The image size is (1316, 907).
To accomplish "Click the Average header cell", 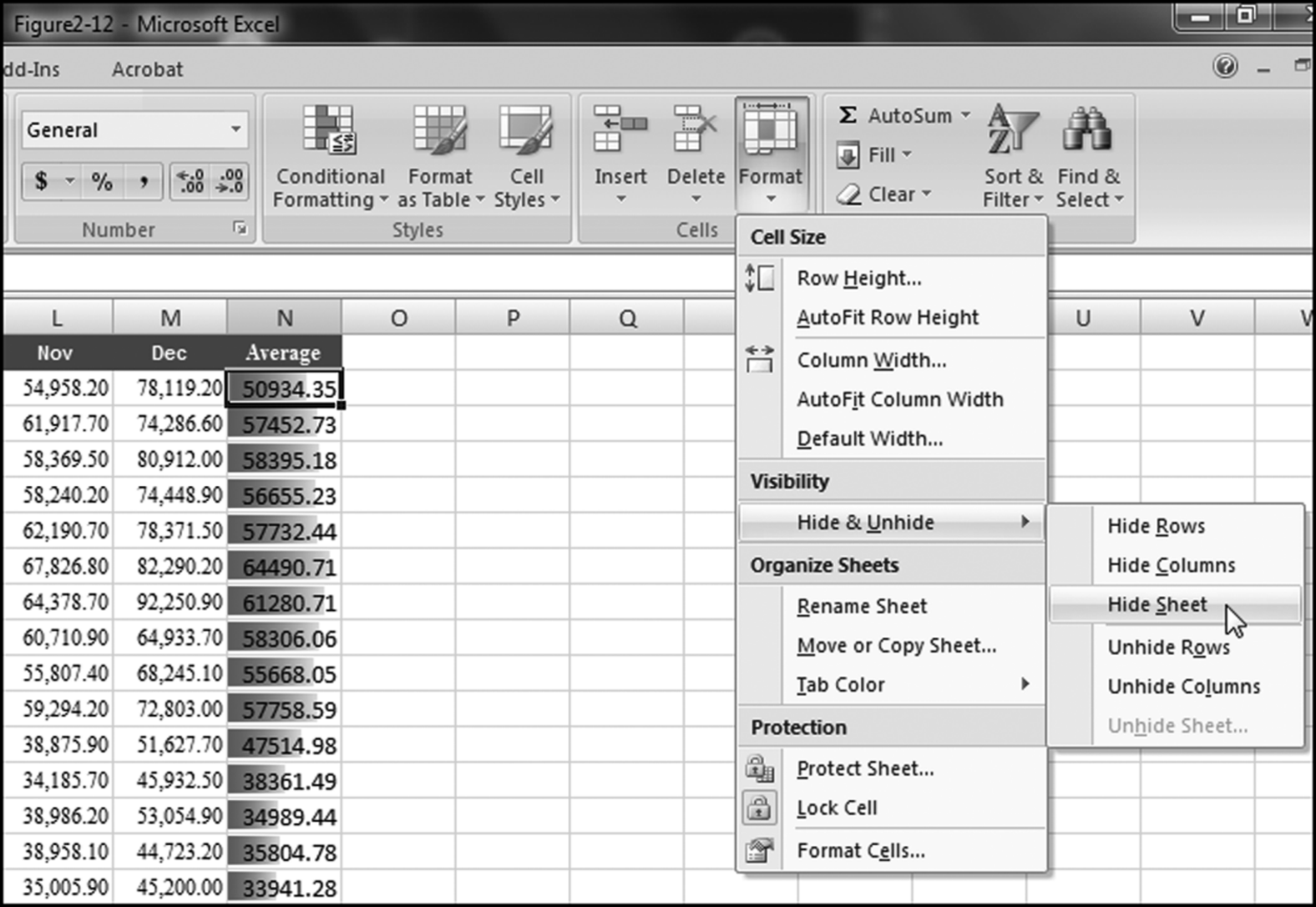I will click(285, 352).
